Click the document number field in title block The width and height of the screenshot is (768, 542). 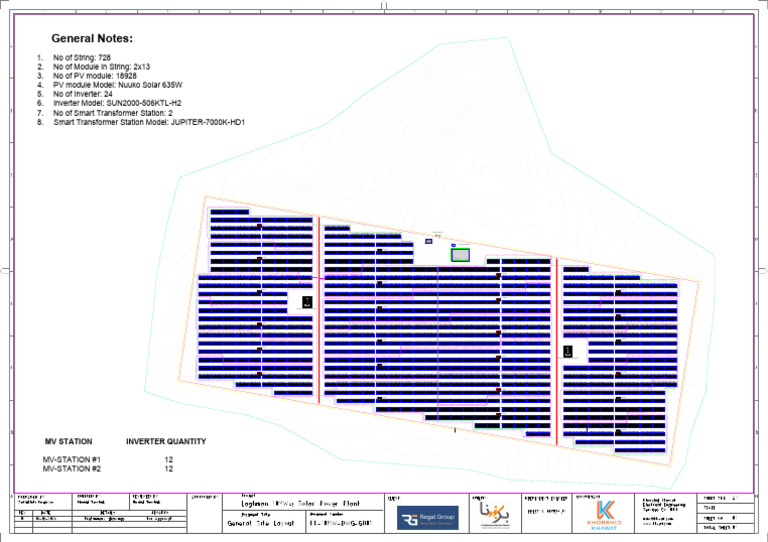[x=341, y=523]
